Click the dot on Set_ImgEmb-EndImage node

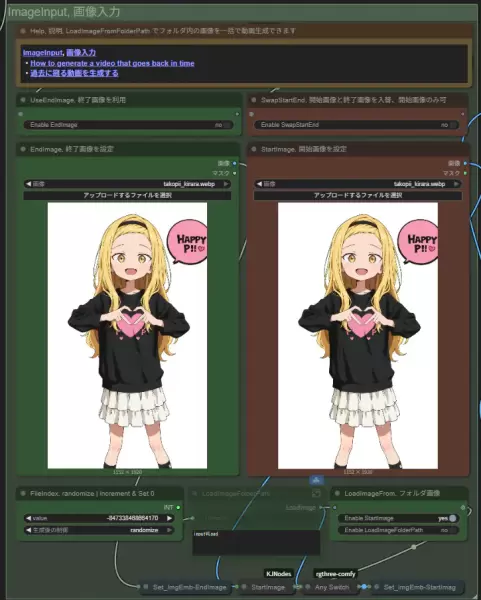146,587
